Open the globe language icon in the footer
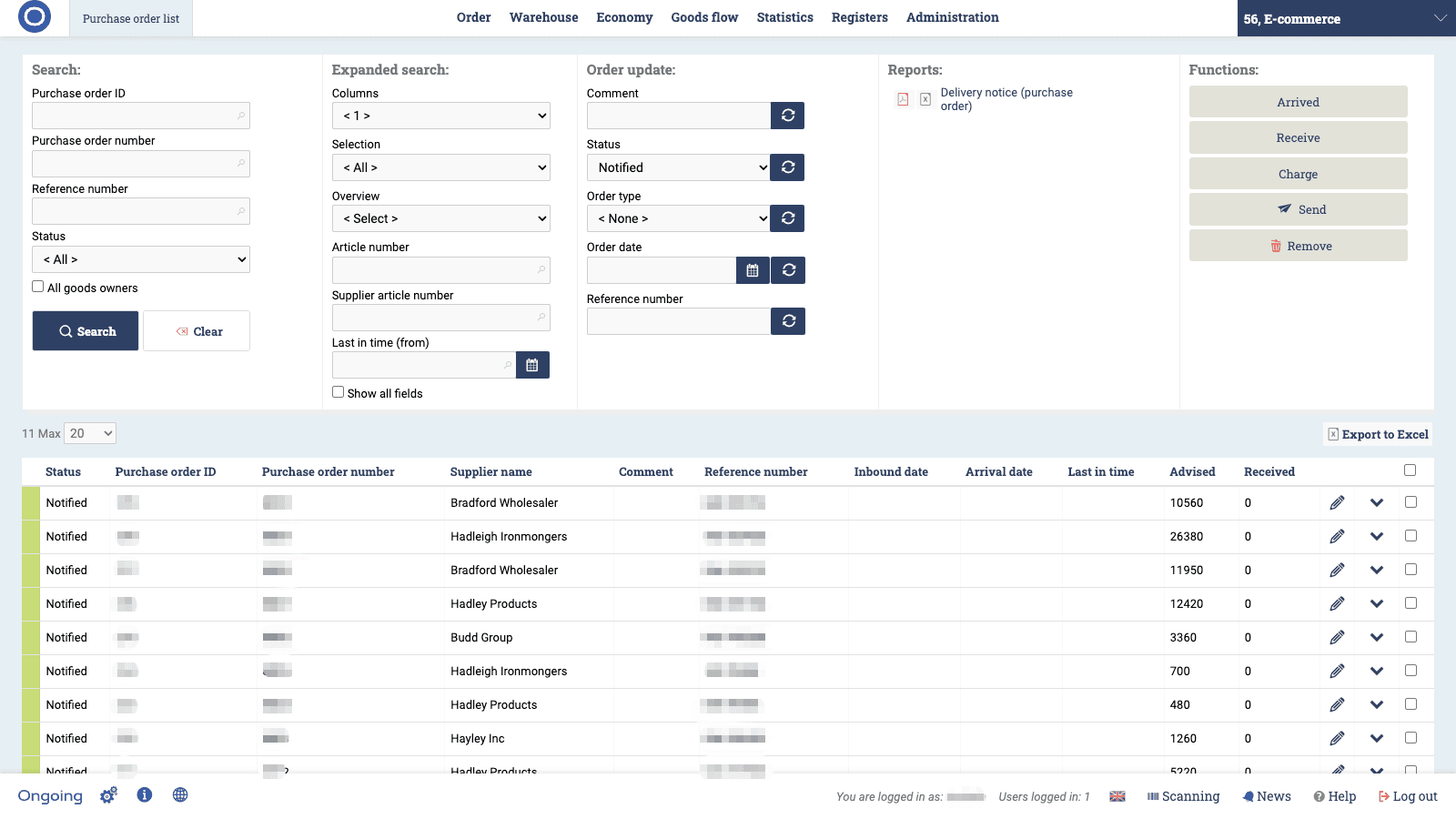This screenshot has height=819, width=1456. [180, 794]
